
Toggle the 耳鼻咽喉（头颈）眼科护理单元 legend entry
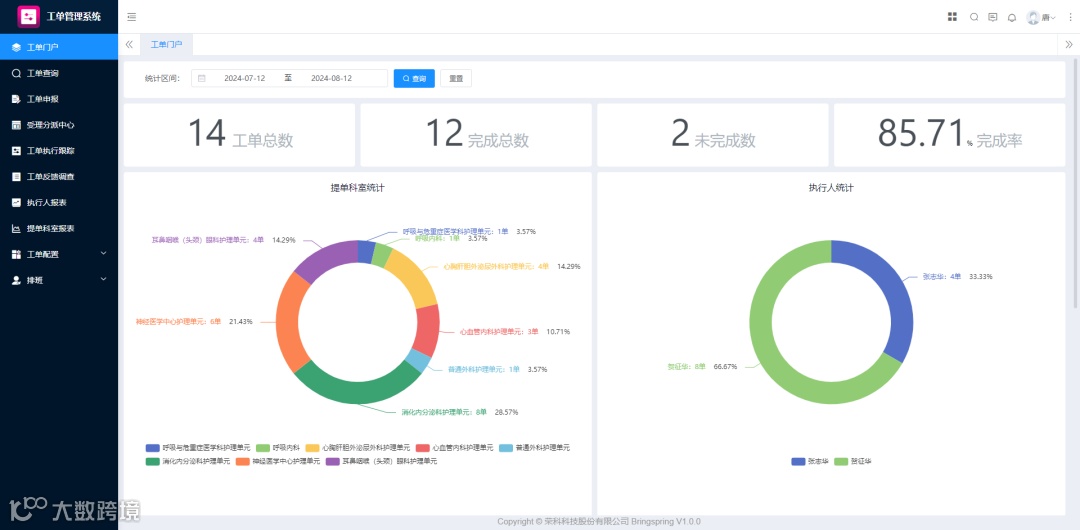(x=381, y=461)
